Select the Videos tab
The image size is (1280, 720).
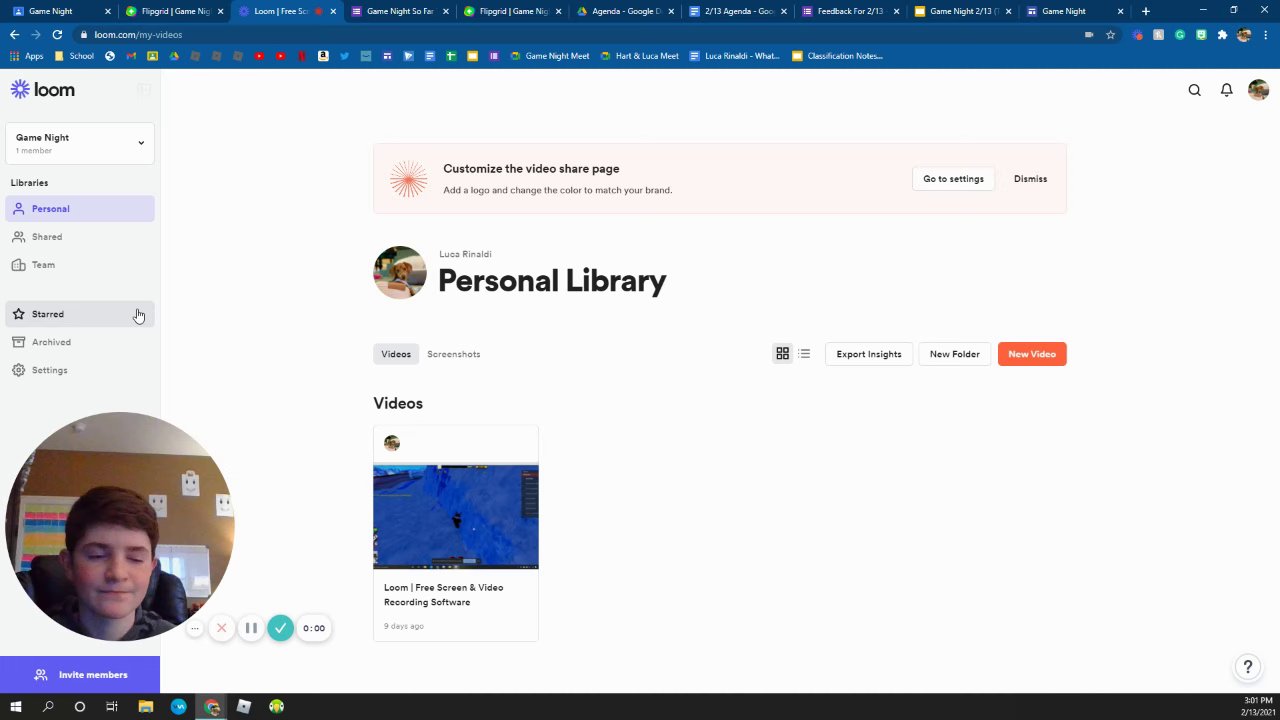click(x=396, y=354)
